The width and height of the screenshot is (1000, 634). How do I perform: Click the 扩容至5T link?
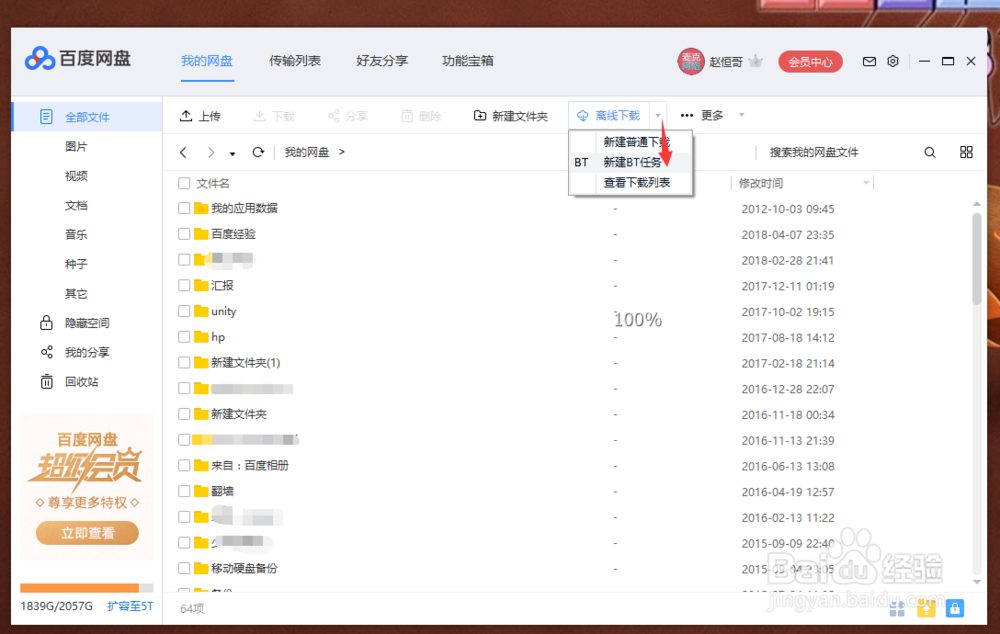tap(130, 606)
